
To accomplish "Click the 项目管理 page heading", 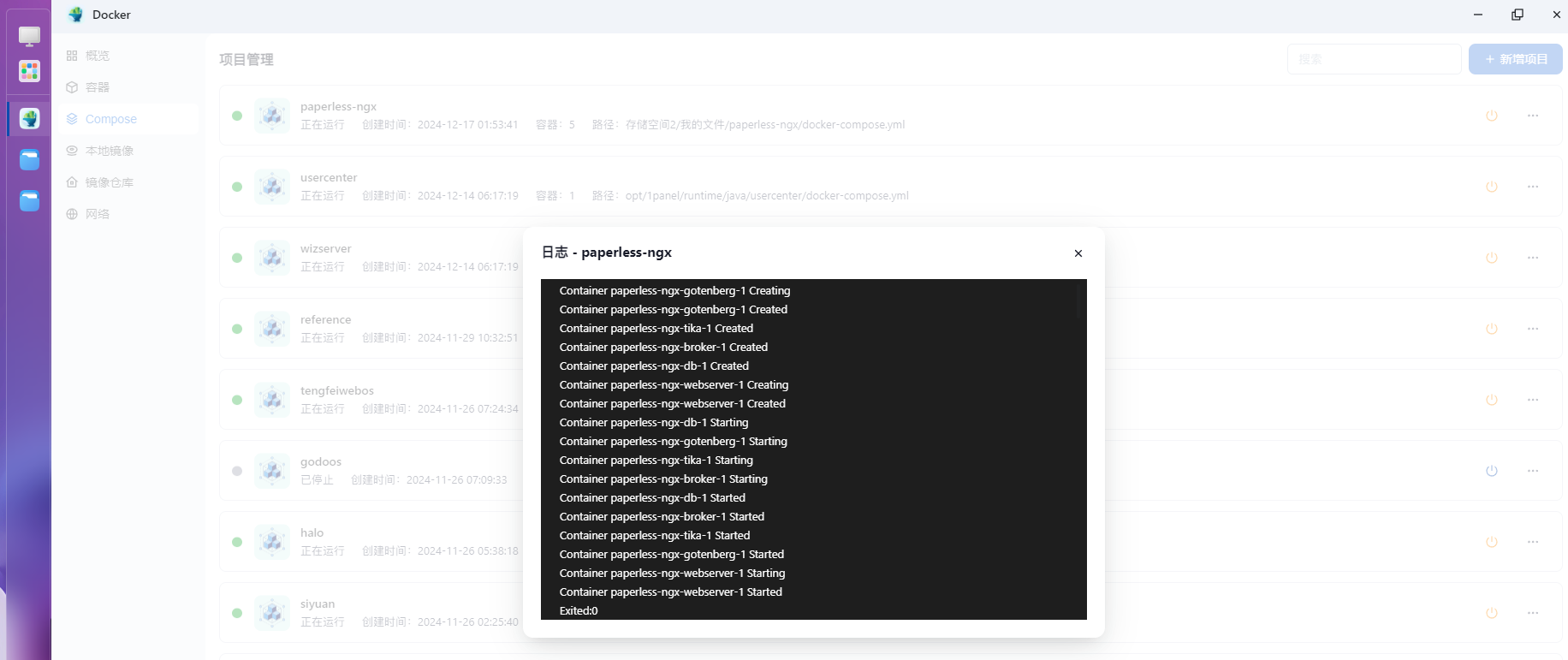I will click(246, 59).
